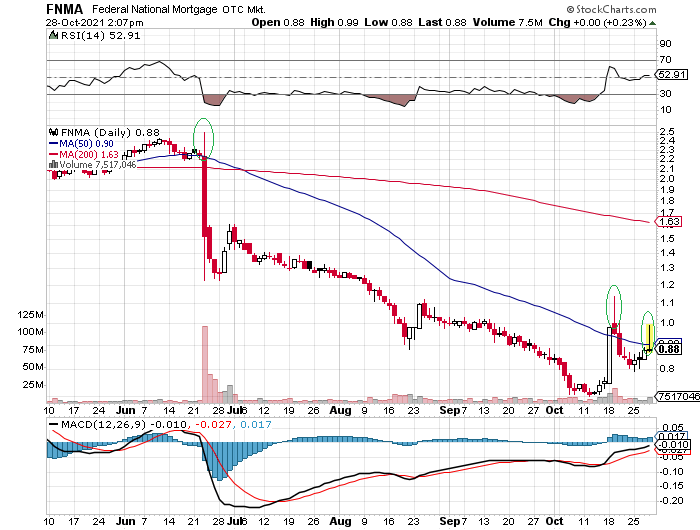Viewport: 700px width, 530px height.
Task: Click the 30 oversold level on RSI axis
Action: point(665,93)
